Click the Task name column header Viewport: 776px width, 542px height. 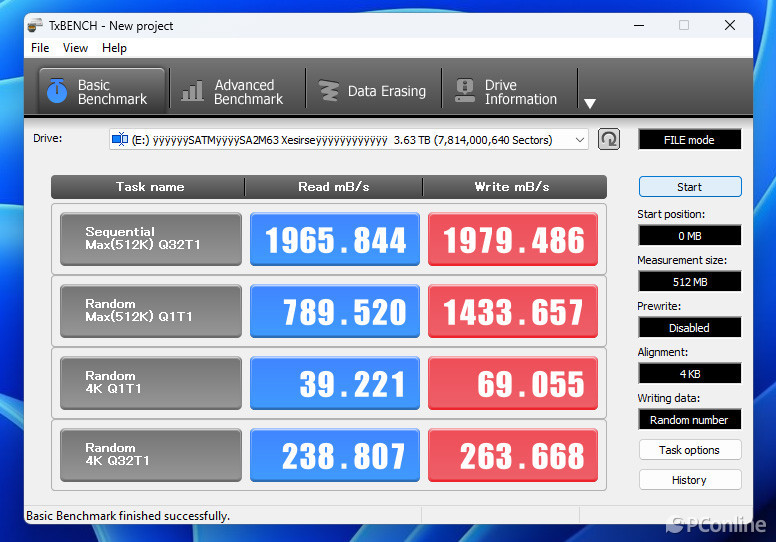click(x=149, y=187)
